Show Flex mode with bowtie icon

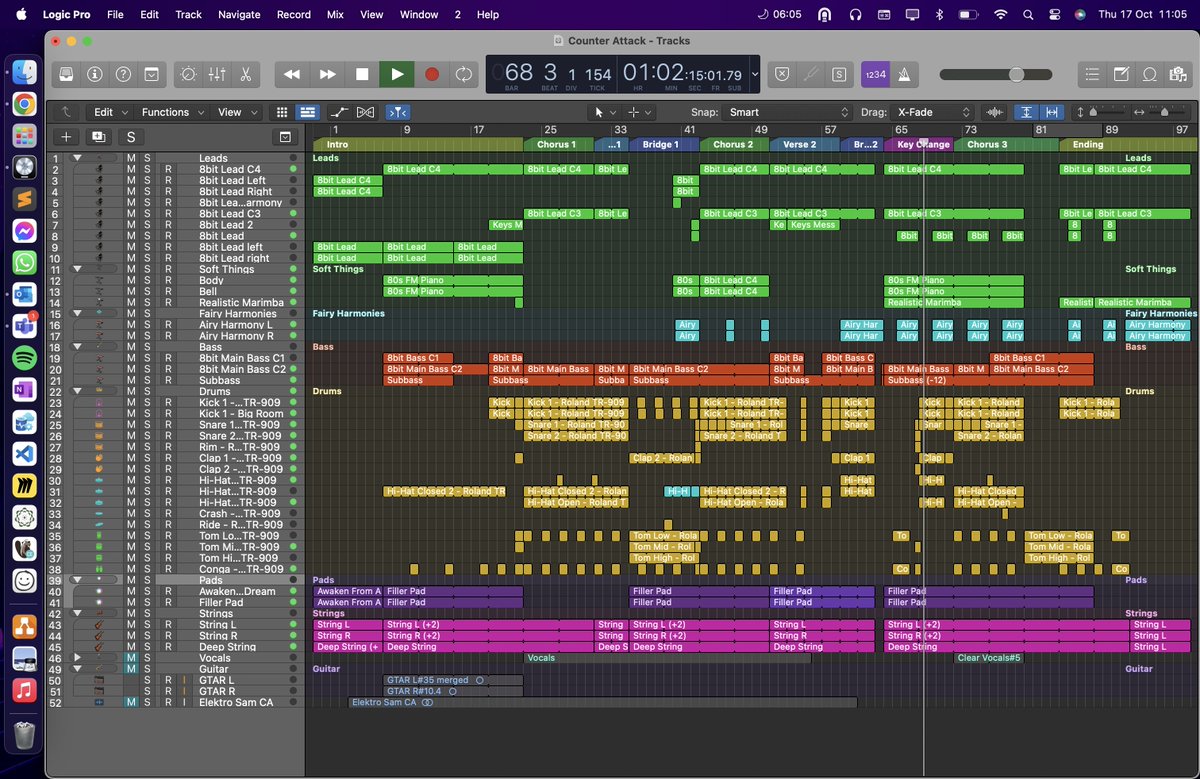[365, 112]
